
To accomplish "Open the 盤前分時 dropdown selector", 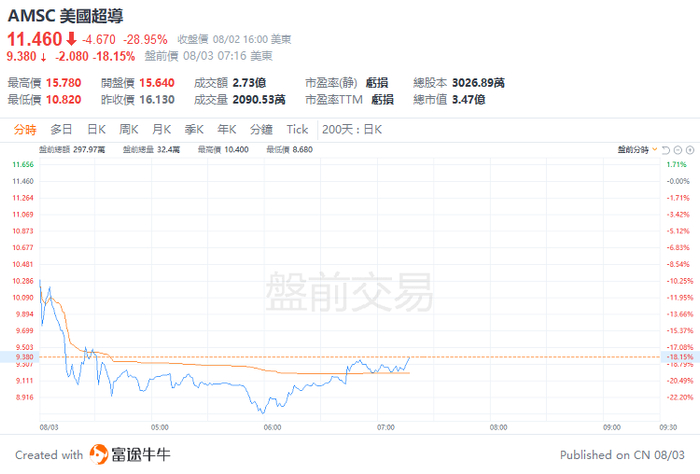I will click(635, 149).
